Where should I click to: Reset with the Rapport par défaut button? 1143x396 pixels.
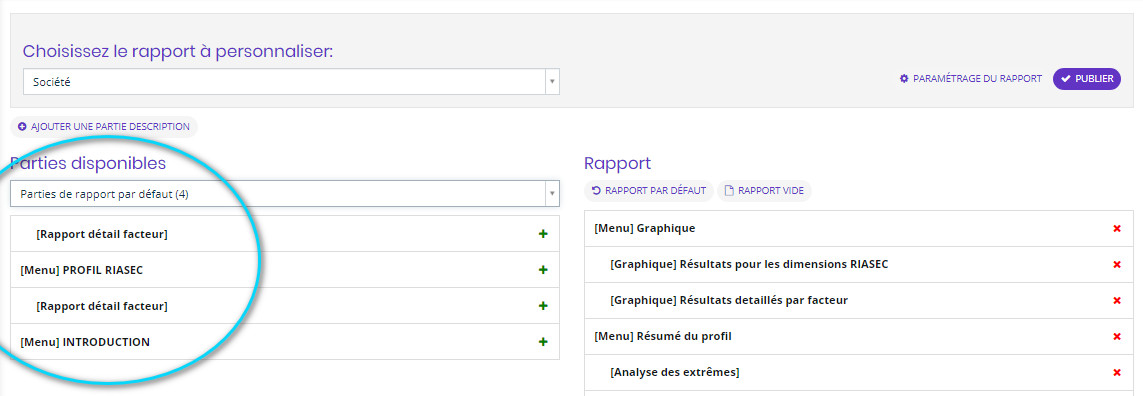[649, 190]
